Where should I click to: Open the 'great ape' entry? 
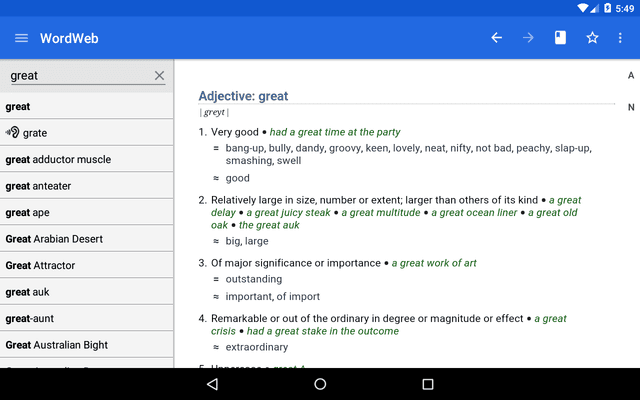(28, 212)
